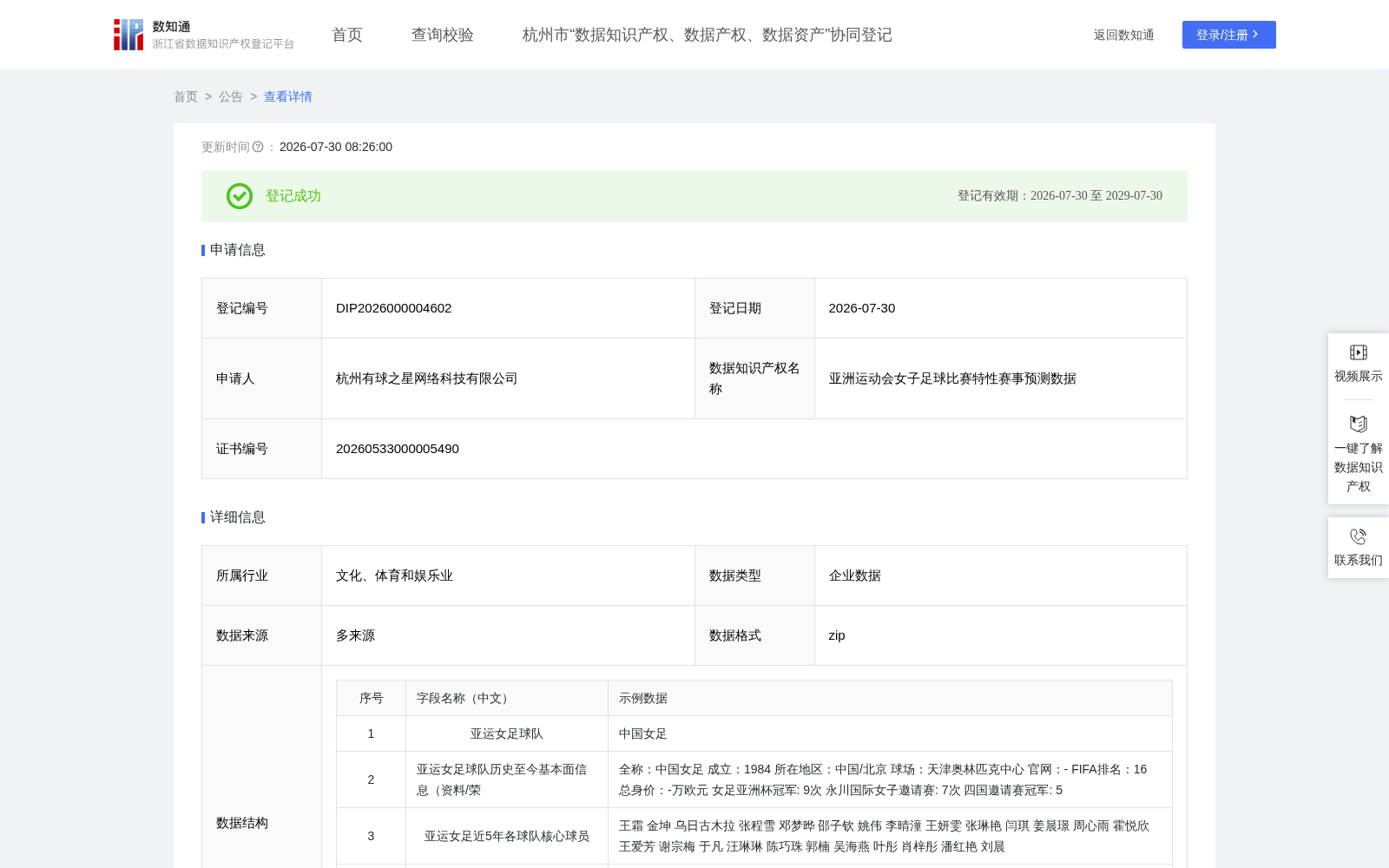The width and height of the screenshot is (1389, 868).
Task: Click the 亚洲运动会女子足球比赛特性赛事预测数据 name
Action: click(952, 378)
